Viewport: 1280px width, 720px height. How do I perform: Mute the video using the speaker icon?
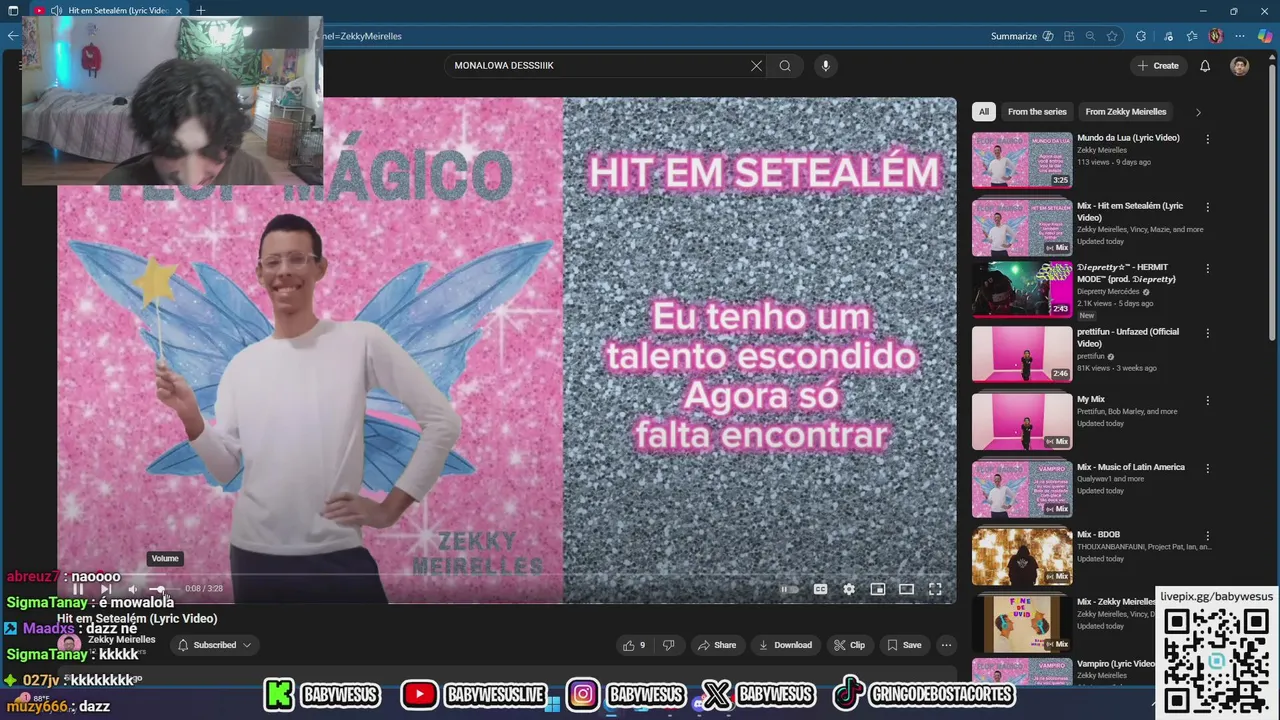pyautogui.click(x=133, y=589)
